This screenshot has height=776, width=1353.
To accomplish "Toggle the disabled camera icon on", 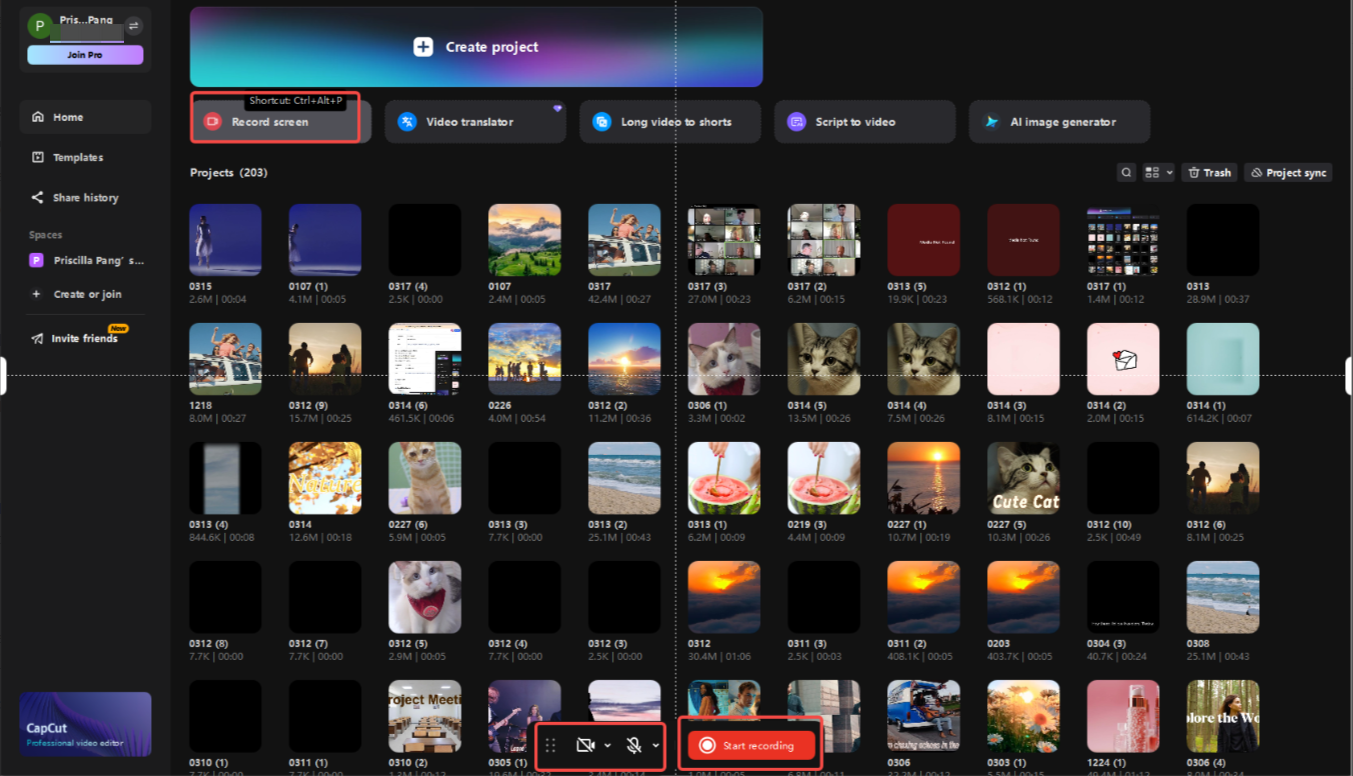I will pos(586,745).
